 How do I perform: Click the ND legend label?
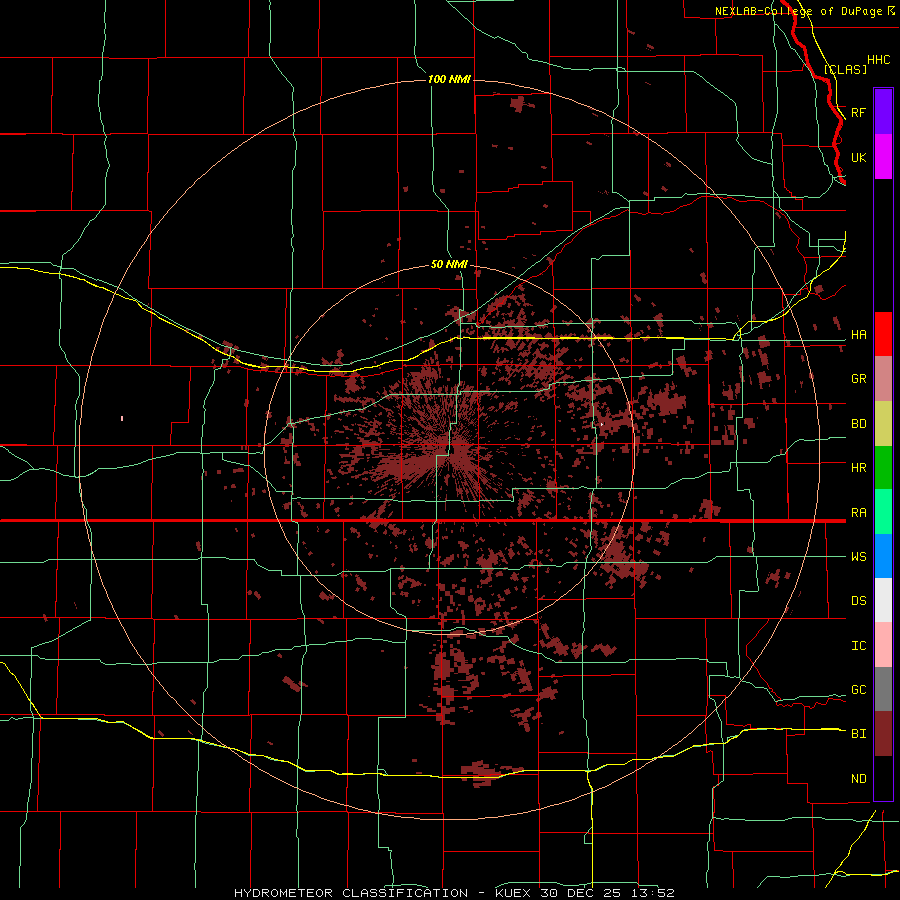click(858, 778)
